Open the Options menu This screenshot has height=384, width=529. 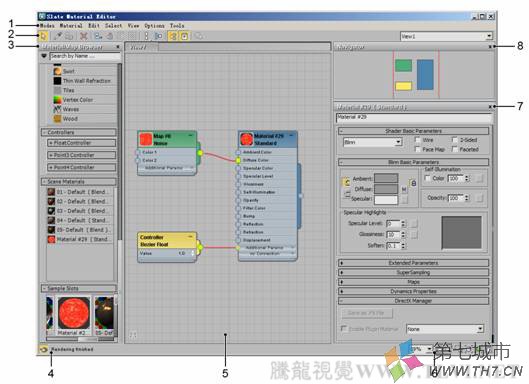[155, 26]
